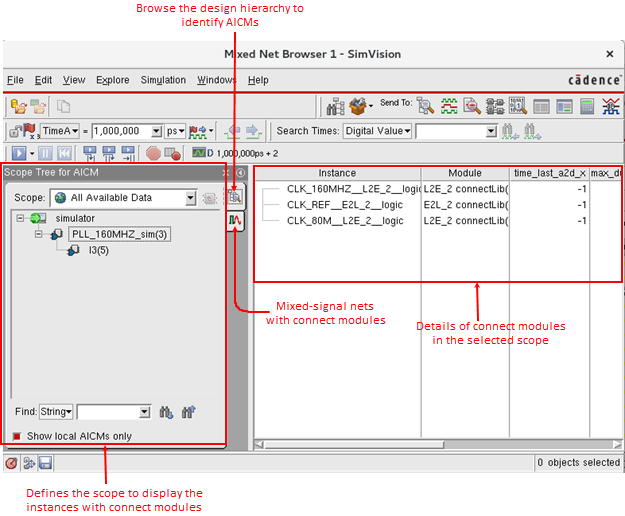This screenshot has width=625, height=516.
Task: Pause the simulation
Action: click(45, 153)
